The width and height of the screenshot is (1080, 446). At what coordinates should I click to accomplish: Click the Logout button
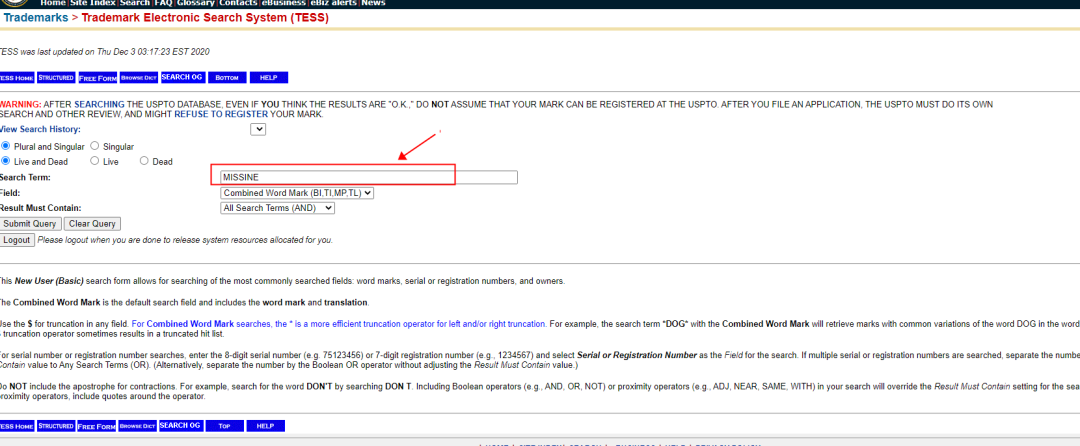[16, 240]
